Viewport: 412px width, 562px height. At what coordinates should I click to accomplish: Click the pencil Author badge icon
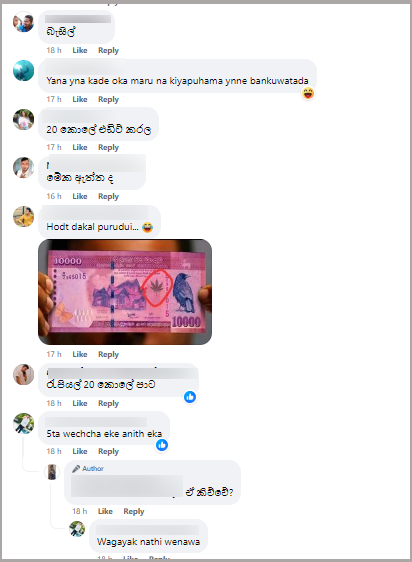[x=76, y=468]
